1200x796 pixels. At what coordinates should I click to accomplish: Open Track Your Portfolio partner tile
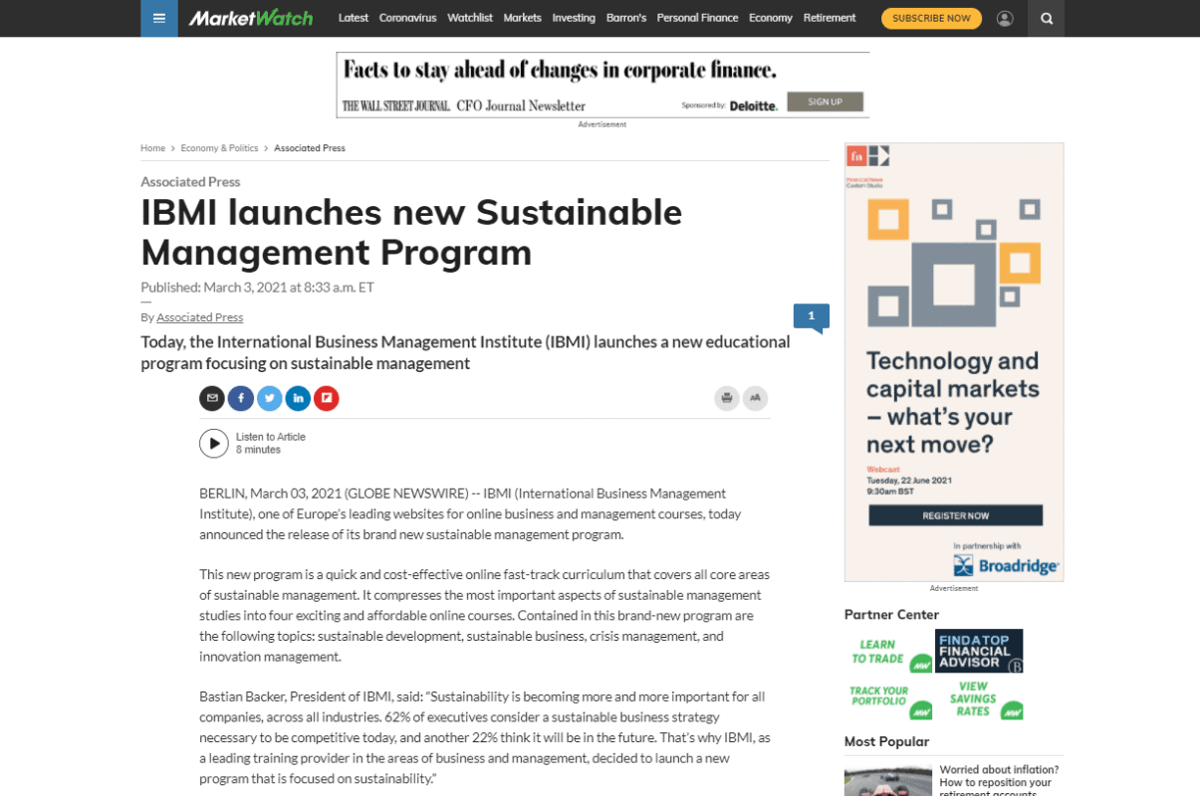click(889, 699)
